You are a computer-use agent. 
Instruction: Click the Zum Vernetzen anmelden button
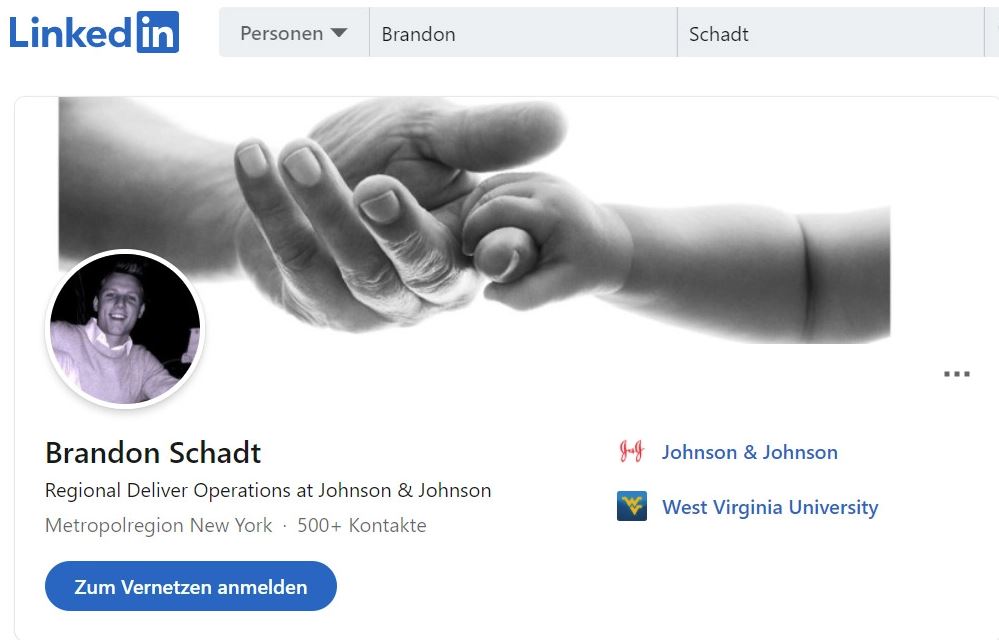point(190,587)
